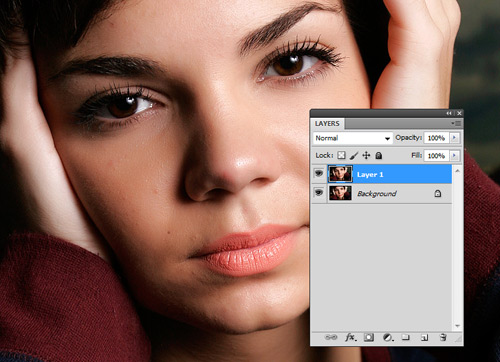Lock image pixels with brush icon
The height and width of the screenshot is (362, 500).
[354, 155]
